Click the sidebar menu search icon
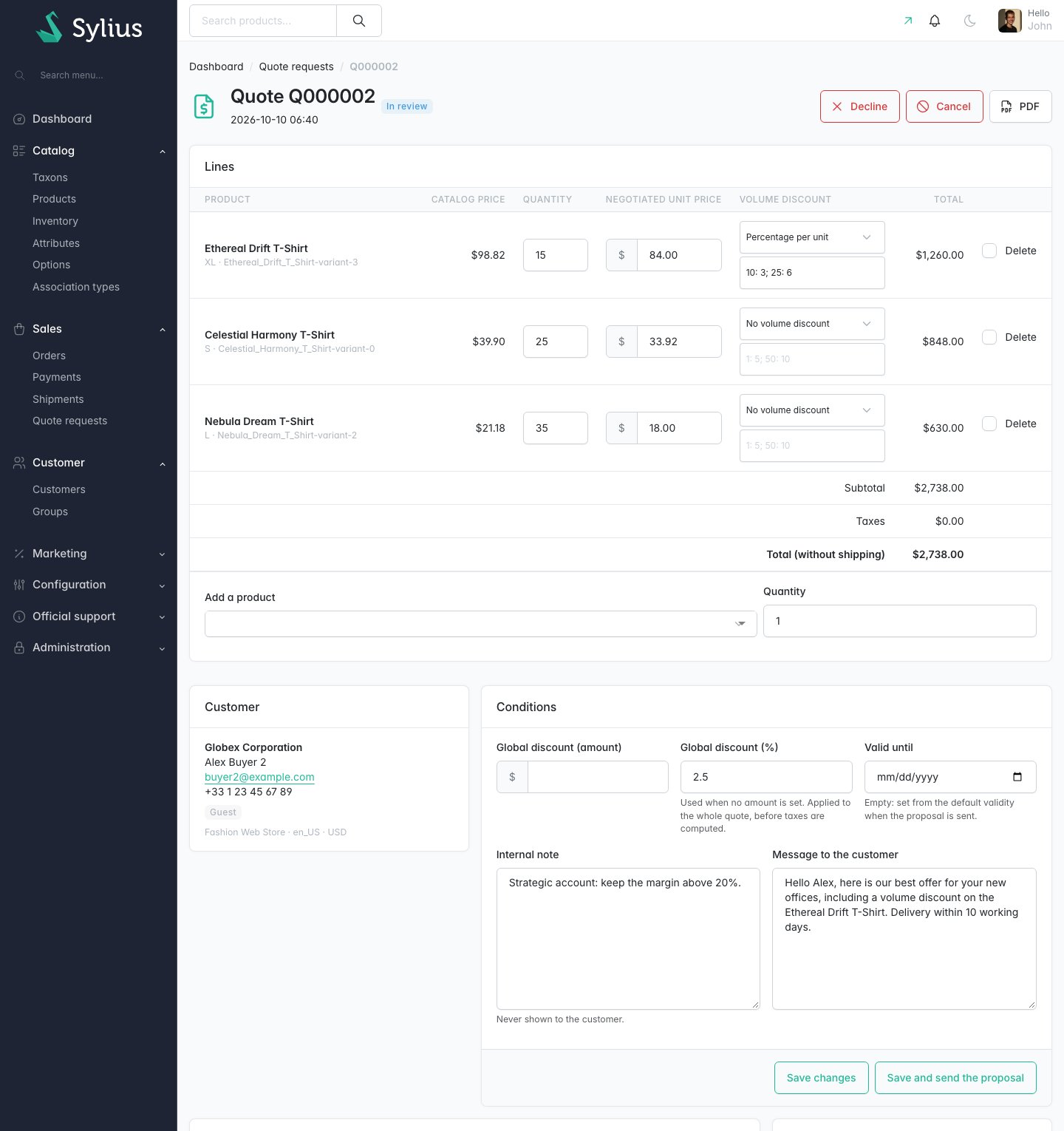Viewport: 1064px width, 1131px height. tap(20, 75)
